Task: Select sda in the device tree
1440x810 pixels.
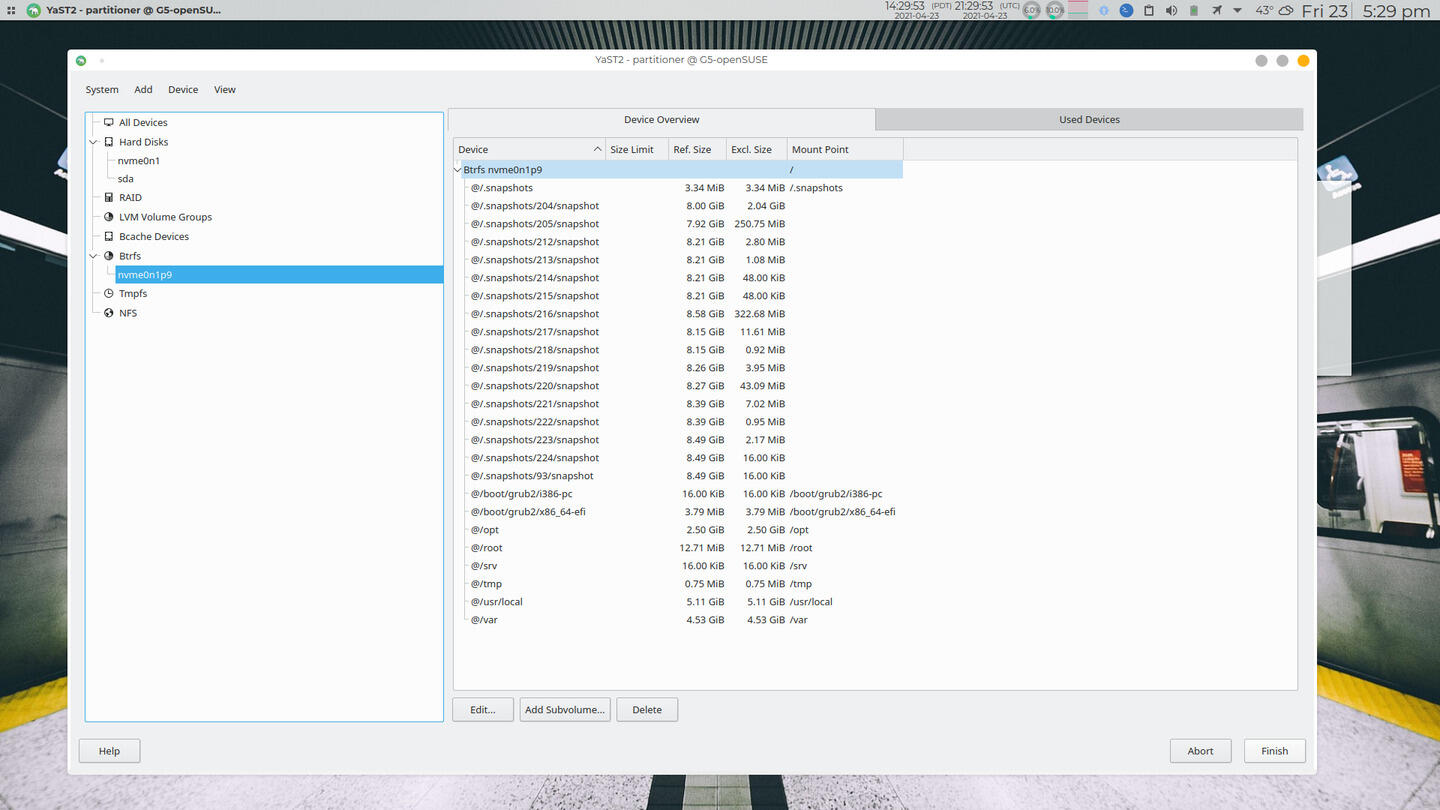Action: coord(125,179)
